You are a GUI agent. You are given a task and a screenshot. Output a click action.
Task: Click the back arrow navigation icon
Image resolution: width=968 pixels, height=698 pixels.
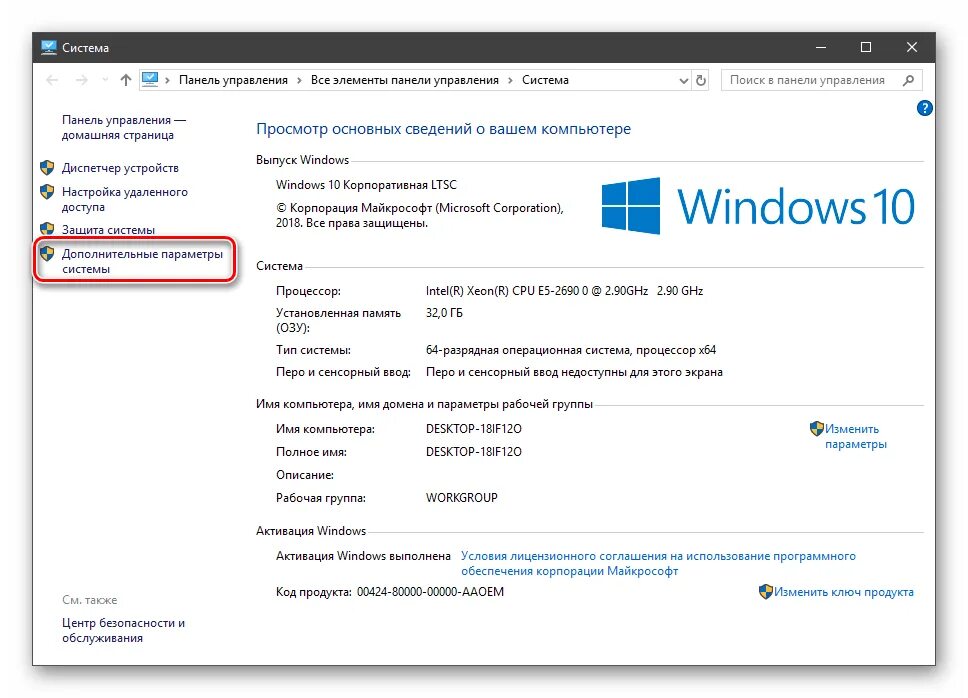tap(52, 80)
